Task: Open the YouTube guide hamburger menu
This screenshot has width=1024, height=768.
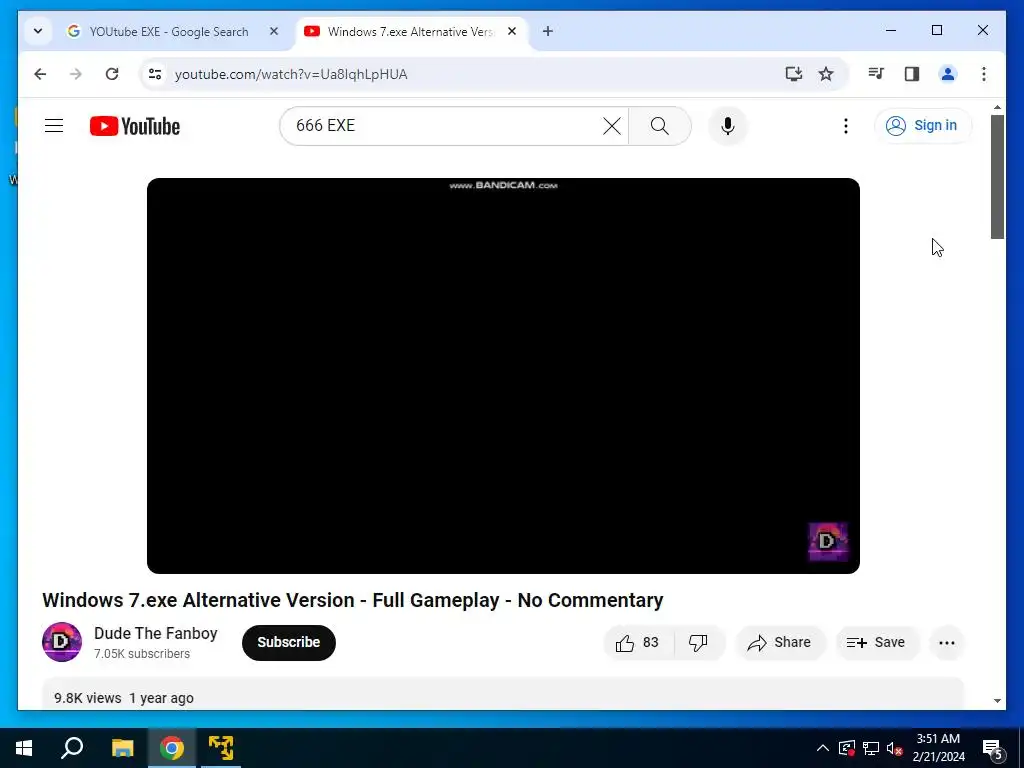Action: pyautogui.click(x=54, y=125)
